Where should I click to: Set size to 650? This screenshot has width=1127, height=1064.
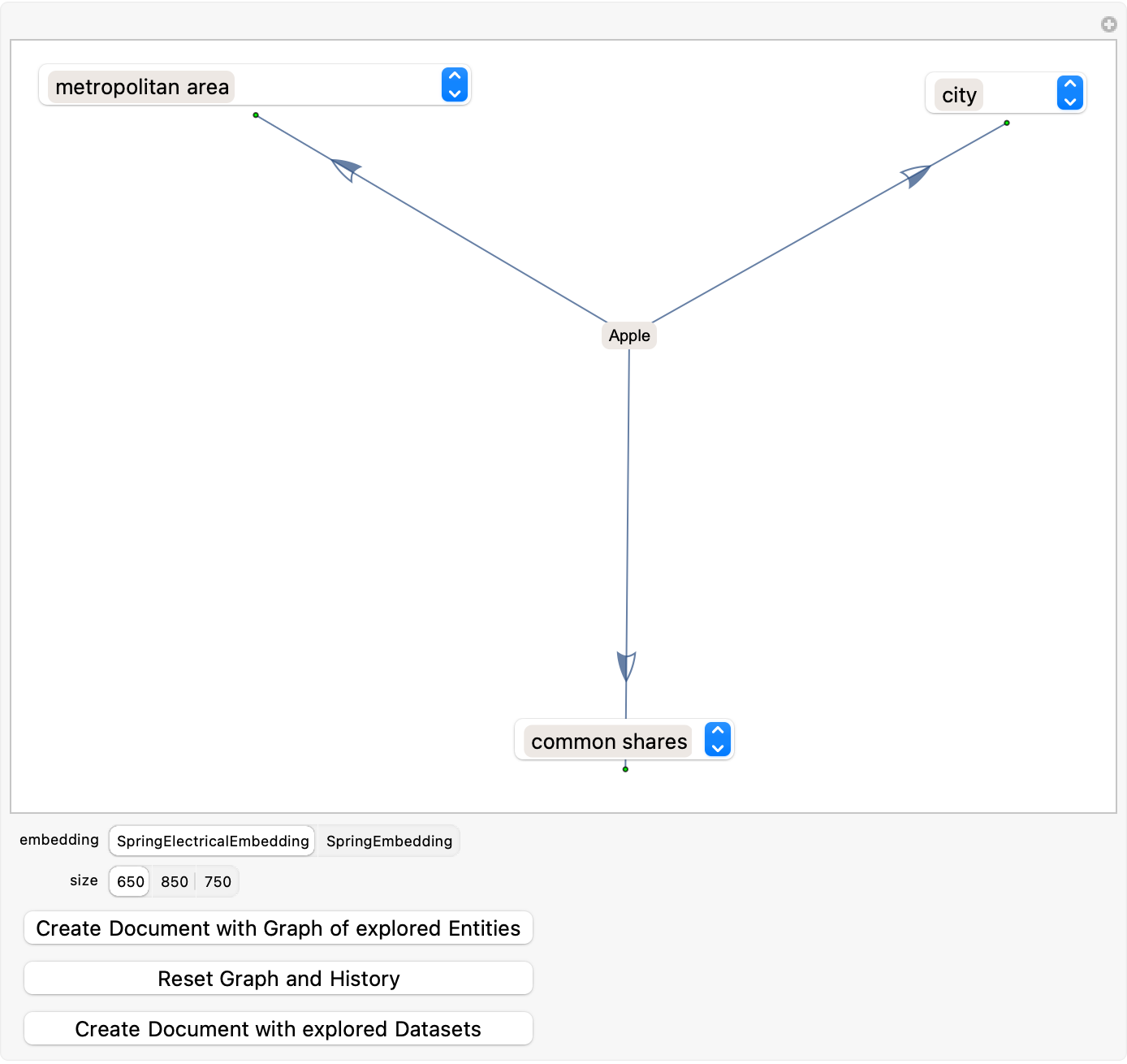130,881
